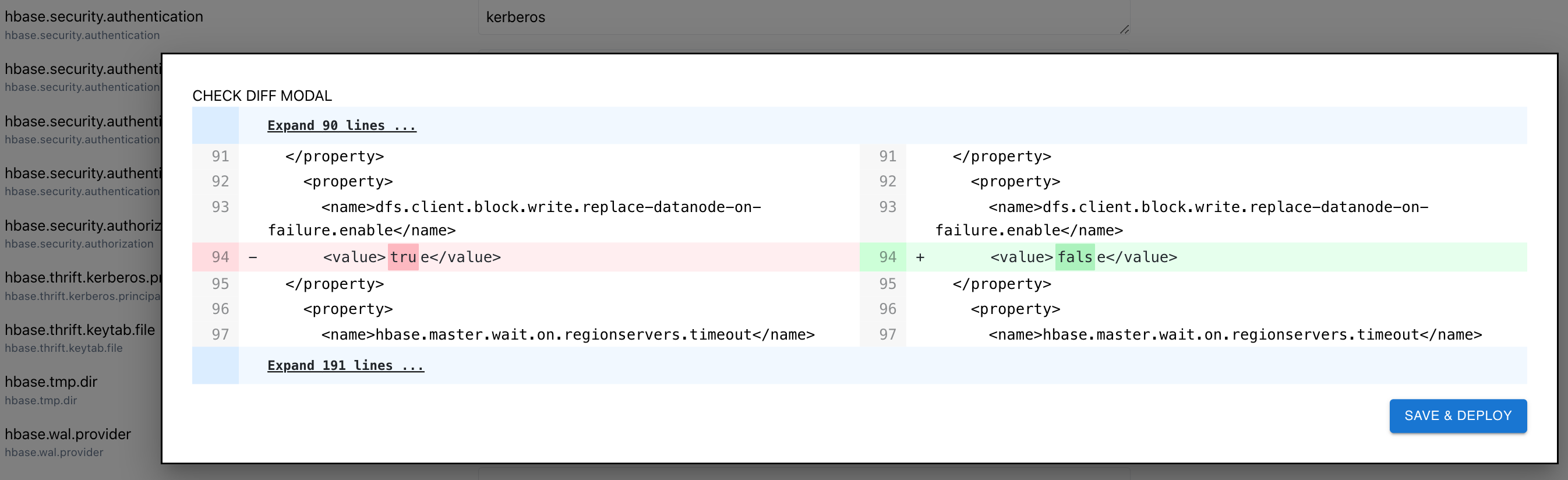Click right pane dfs.client.block.write name line
The width and height of the screenshot is (1568, 480).
pyautogui.click(x=1181, y=218)
